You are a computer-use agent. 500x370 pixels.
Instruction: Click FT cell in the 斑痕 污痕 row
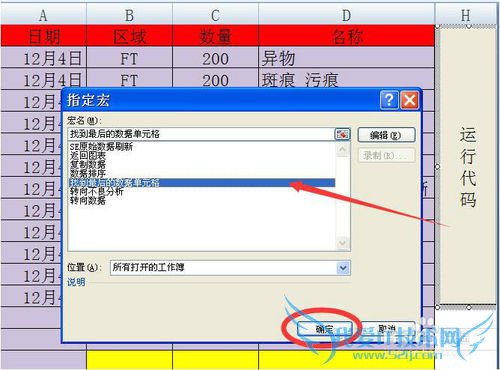point(129,79)
